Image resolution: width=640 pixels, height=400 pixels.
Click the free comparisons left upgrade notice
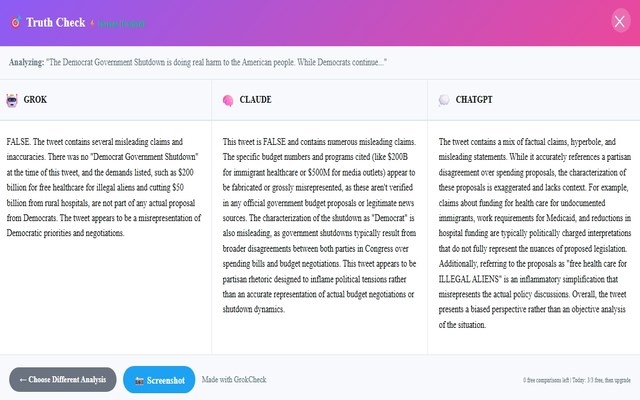coord(577,381)
